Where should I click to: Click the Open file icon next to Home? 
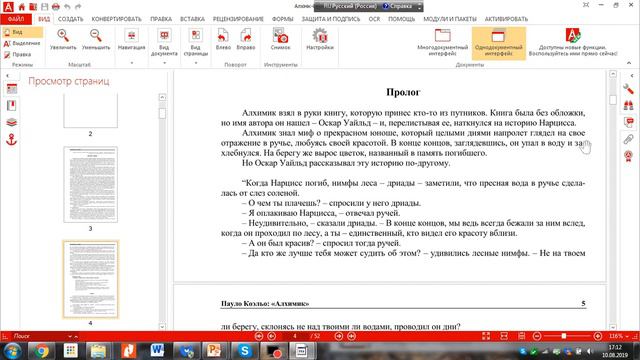click(x=33, y=6)
